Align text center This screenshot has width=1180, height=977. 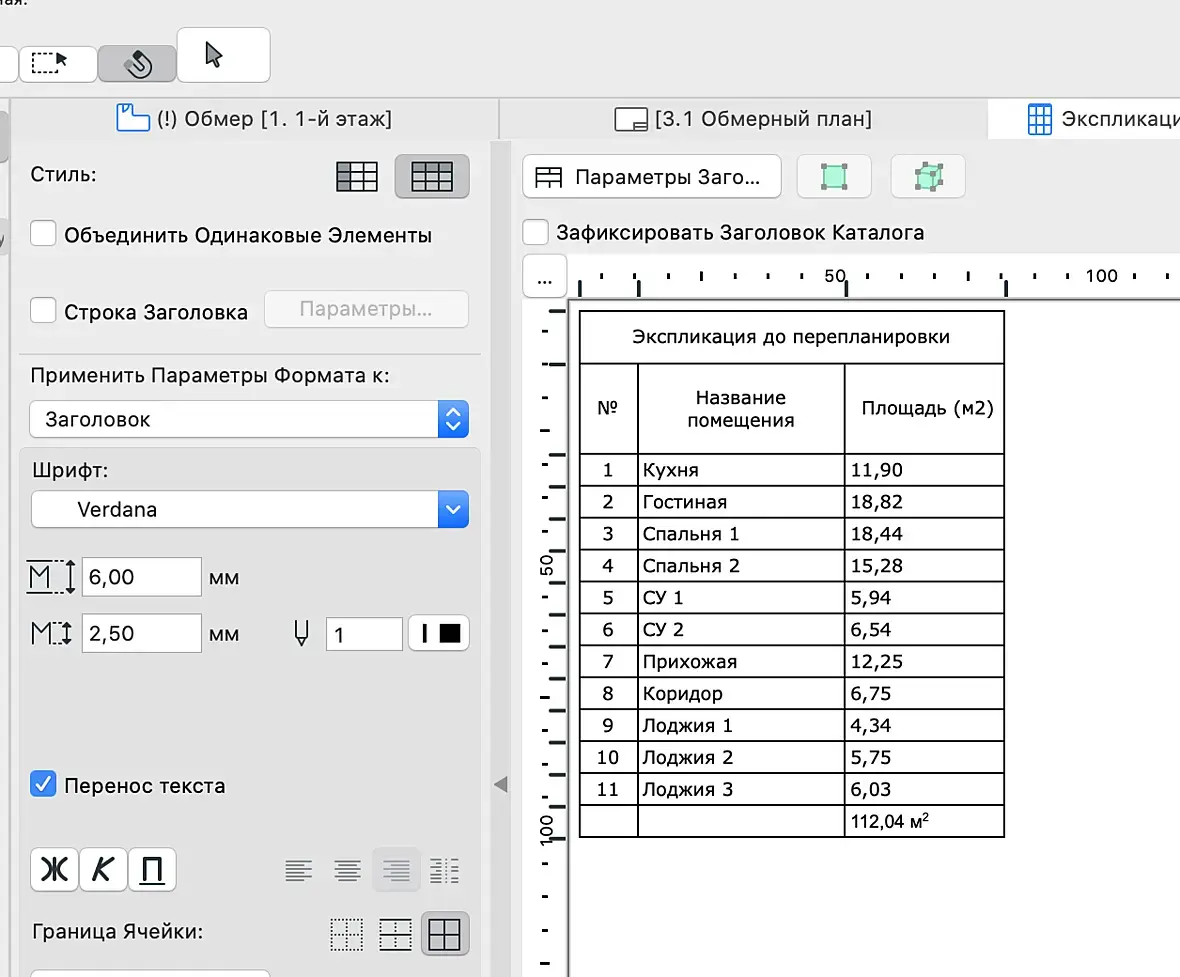point(347,871)
